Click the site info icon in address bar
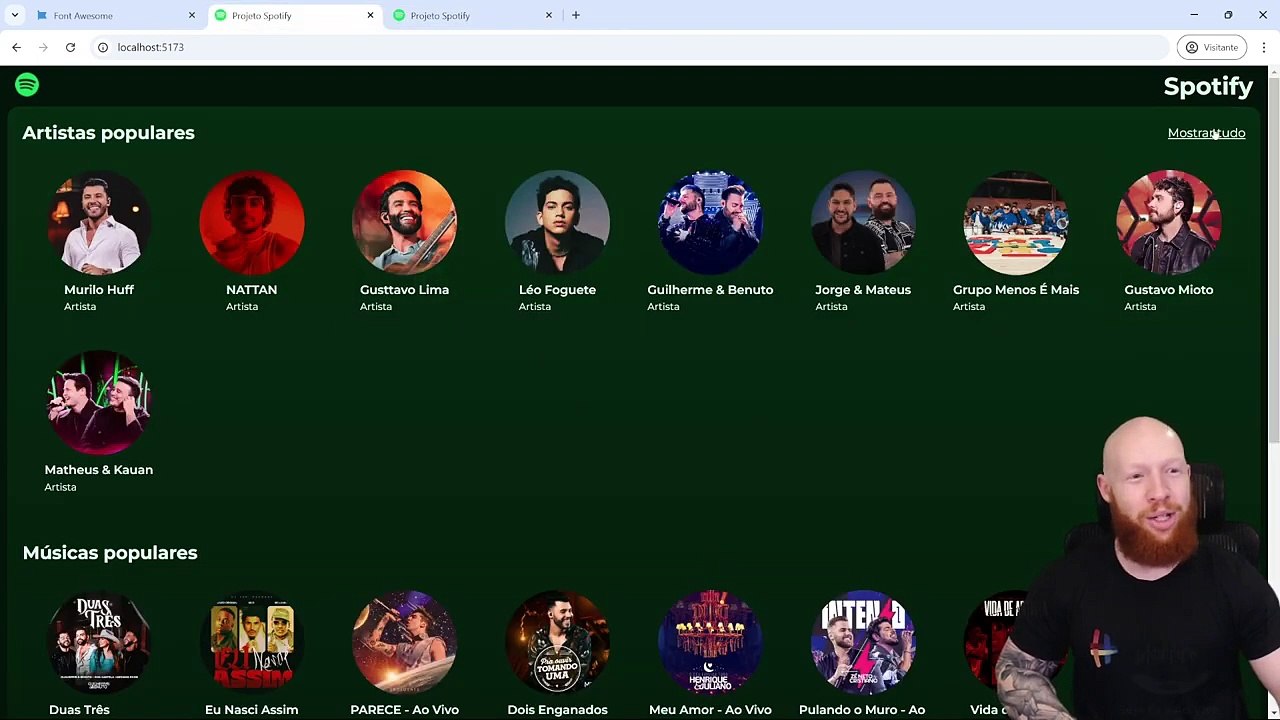The height and width of the screenshot is (720, 1280). (102, 47)
